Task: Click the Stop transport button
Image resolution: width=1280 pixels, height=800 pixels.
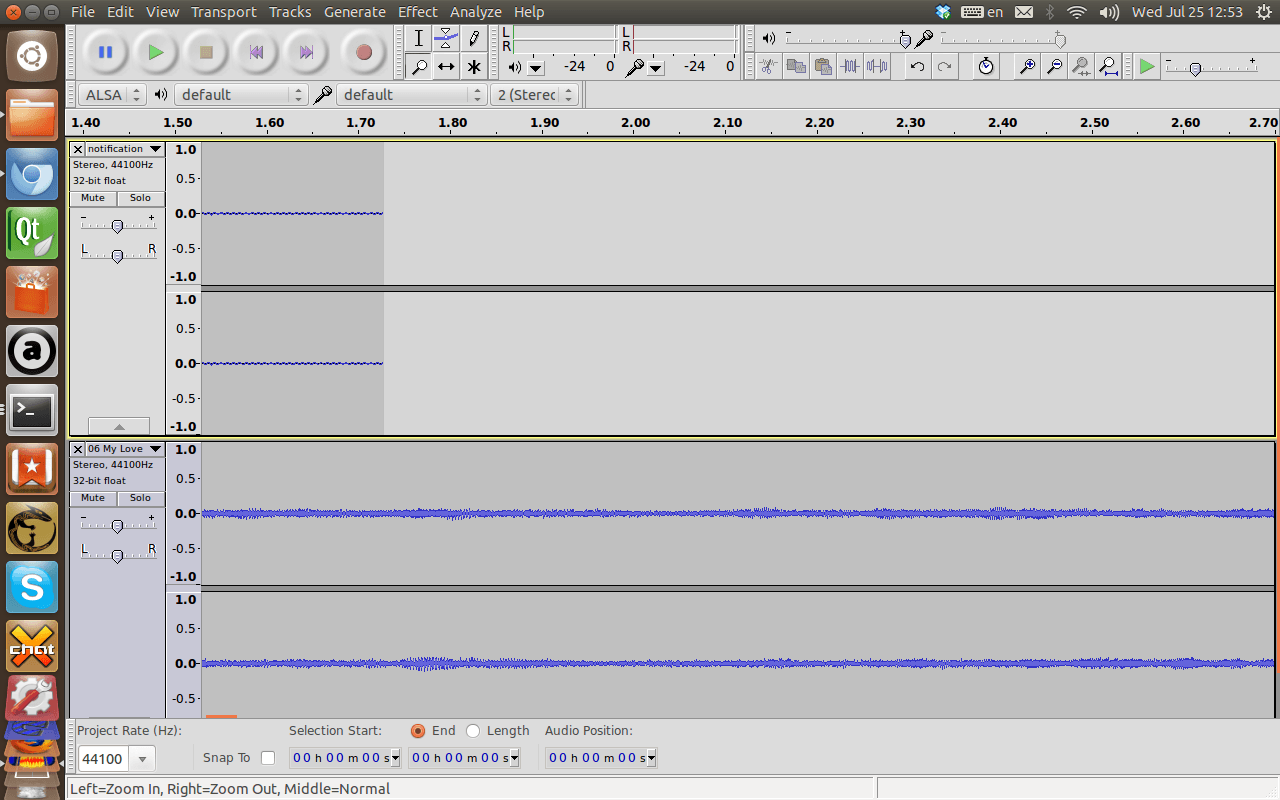Action: (x=206, y=52)
